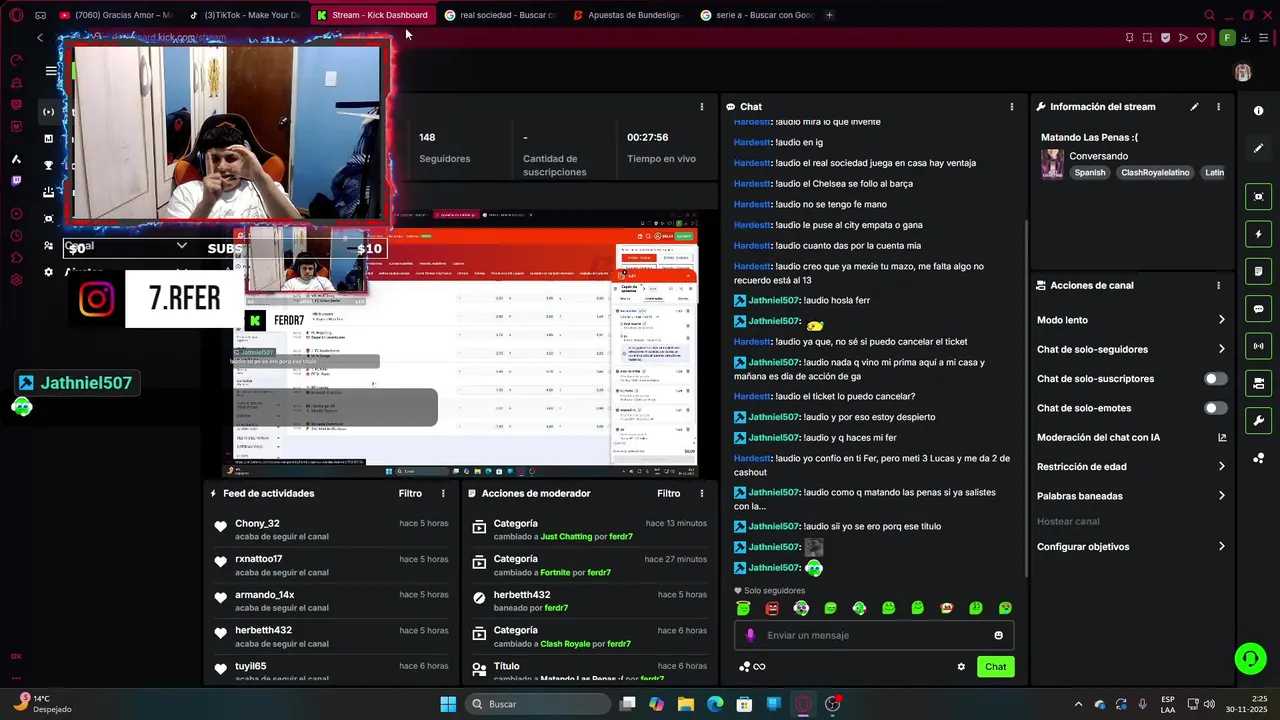This screenshot has height=720, width=1280.
Task: Edit stream info with the pencil icon
Action: pyautogui.click(x=1194, y=107)
